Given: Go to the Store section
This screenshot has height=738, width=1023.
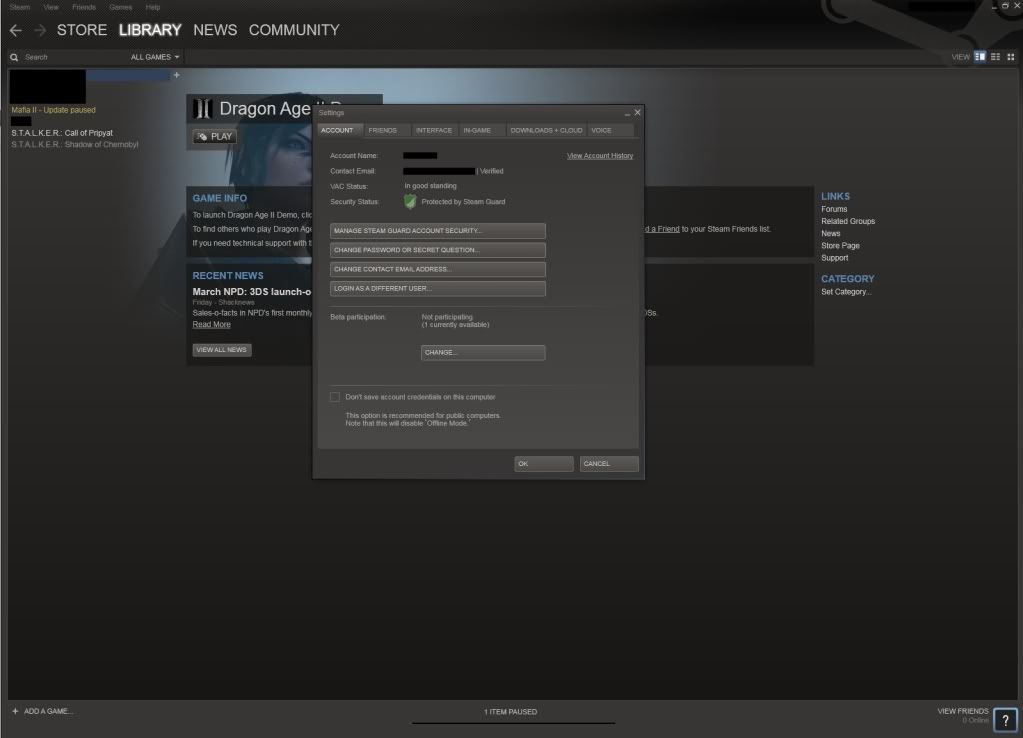Looking at the screenshot, I should [82, 30].
